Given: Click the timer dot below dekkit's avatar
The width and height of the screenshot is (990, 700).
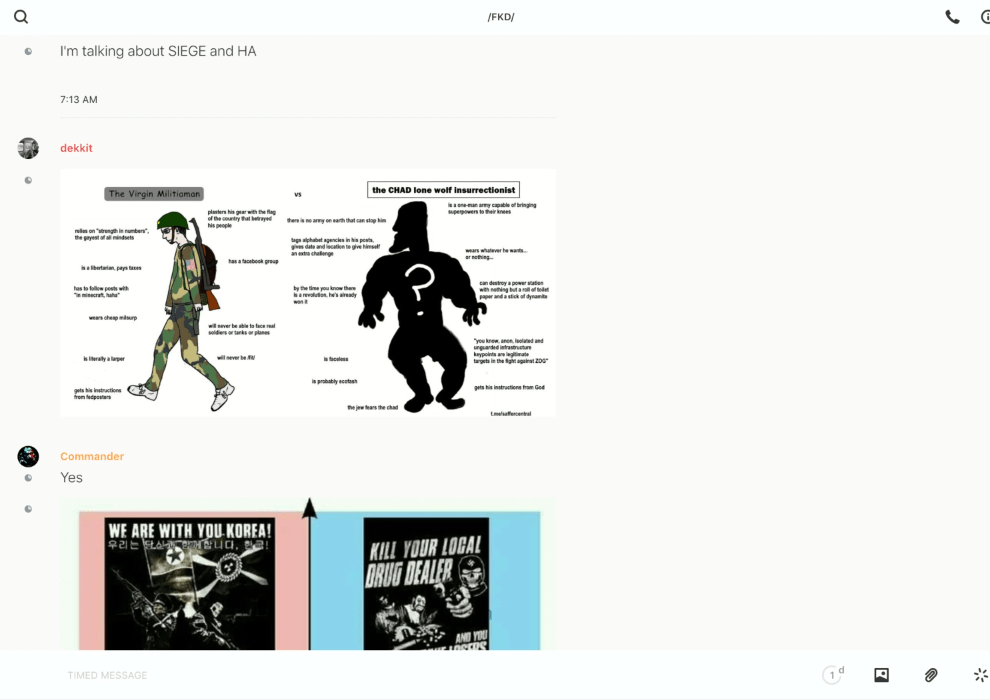Looking at the screenshot, I should (x=28, y=180).
